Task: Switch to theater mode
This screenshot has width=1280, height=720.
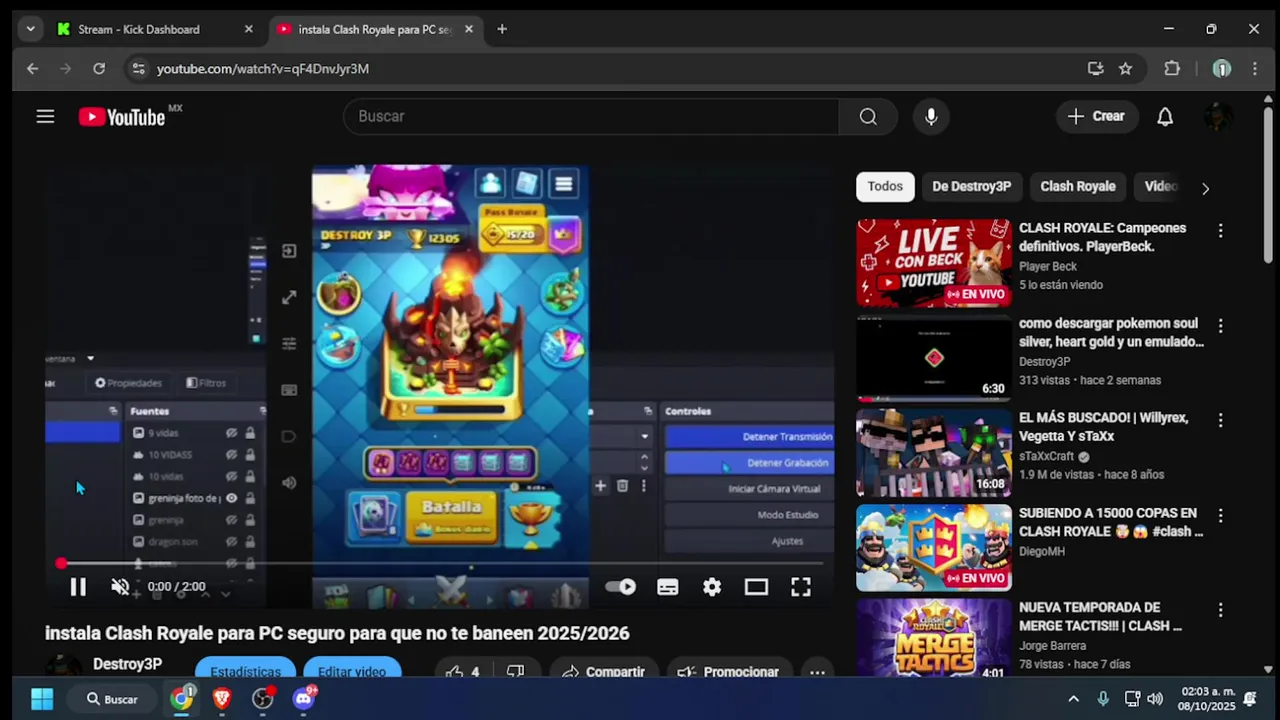Action: tap(756, 587)
